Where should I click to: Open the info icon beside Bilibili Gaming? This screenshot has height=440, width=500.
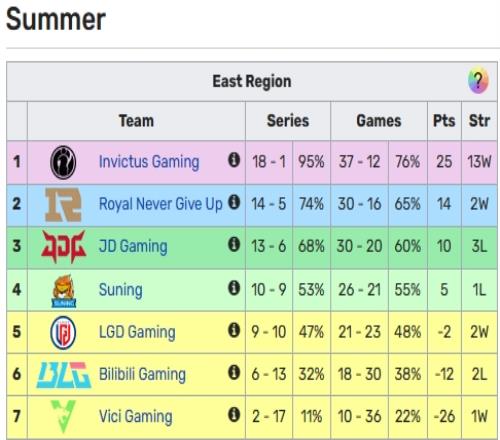(x=234, y=372)
